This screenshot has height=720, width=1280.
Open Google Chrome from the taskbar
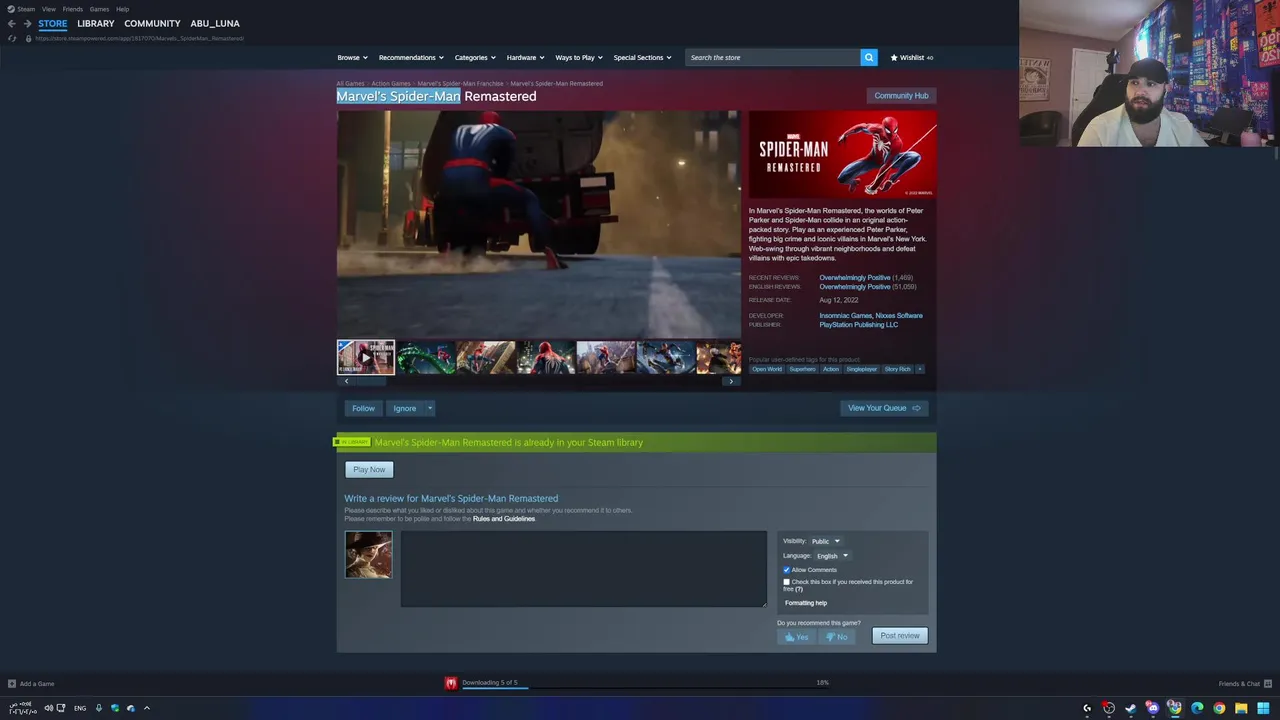click(1219, 708)
